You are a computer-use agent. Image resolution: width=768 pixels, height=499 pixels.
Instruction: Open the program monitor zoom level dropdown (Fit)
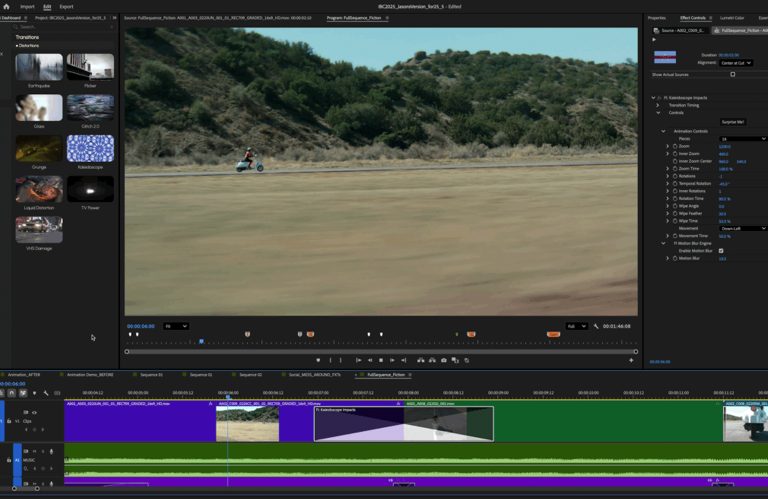[x=176, y=326]
